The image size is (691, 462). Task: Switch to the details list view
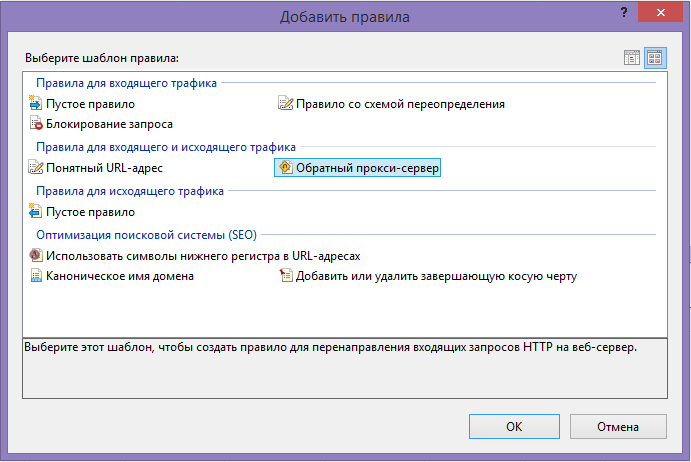click(x=632, y=58)
